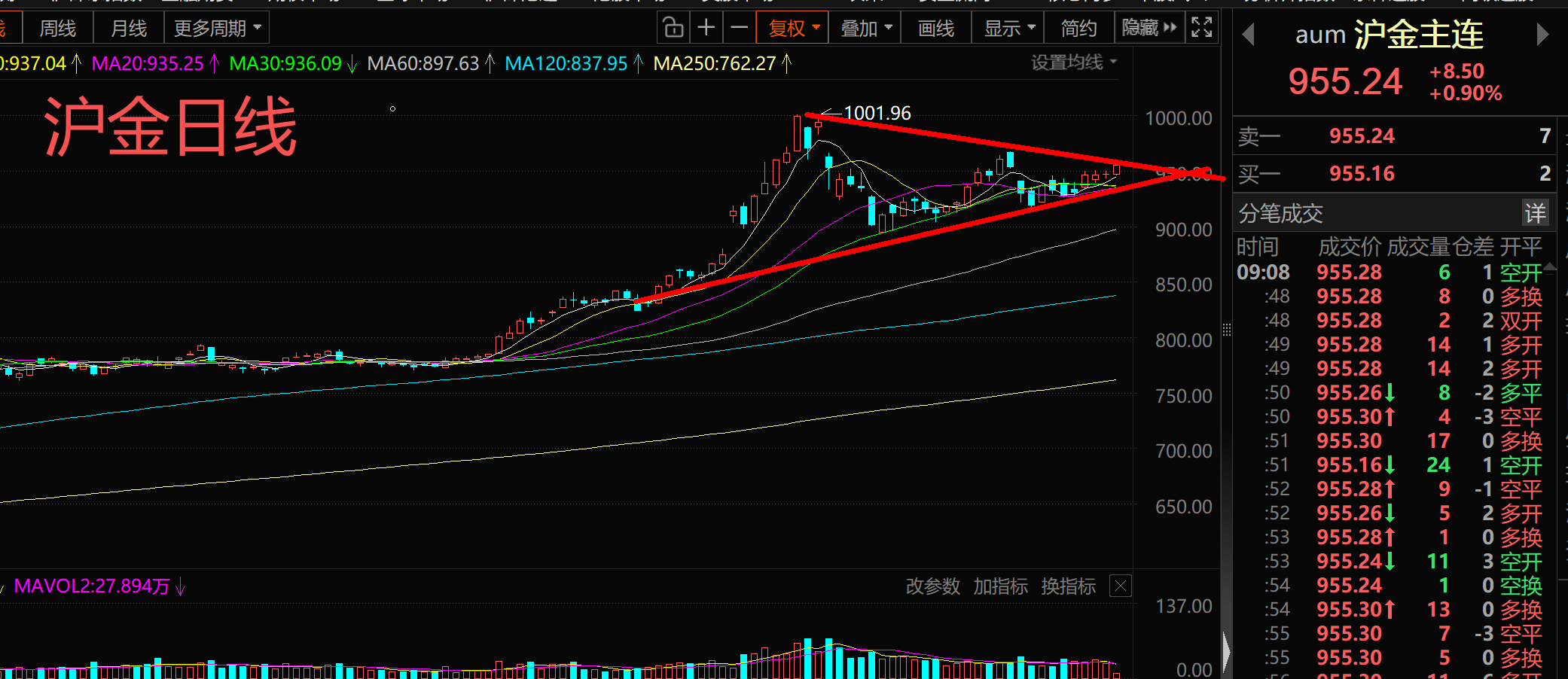The height and width of the screenshot is (679, 1568).
Task: Click 改参数 to edit parameters
Action: (932, 586)
